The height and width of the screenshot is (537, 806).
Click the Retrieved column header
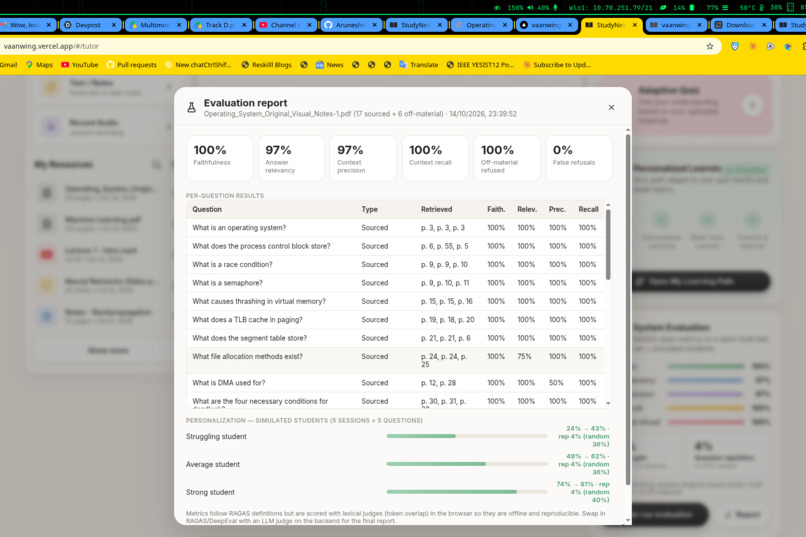pos(436,209)
